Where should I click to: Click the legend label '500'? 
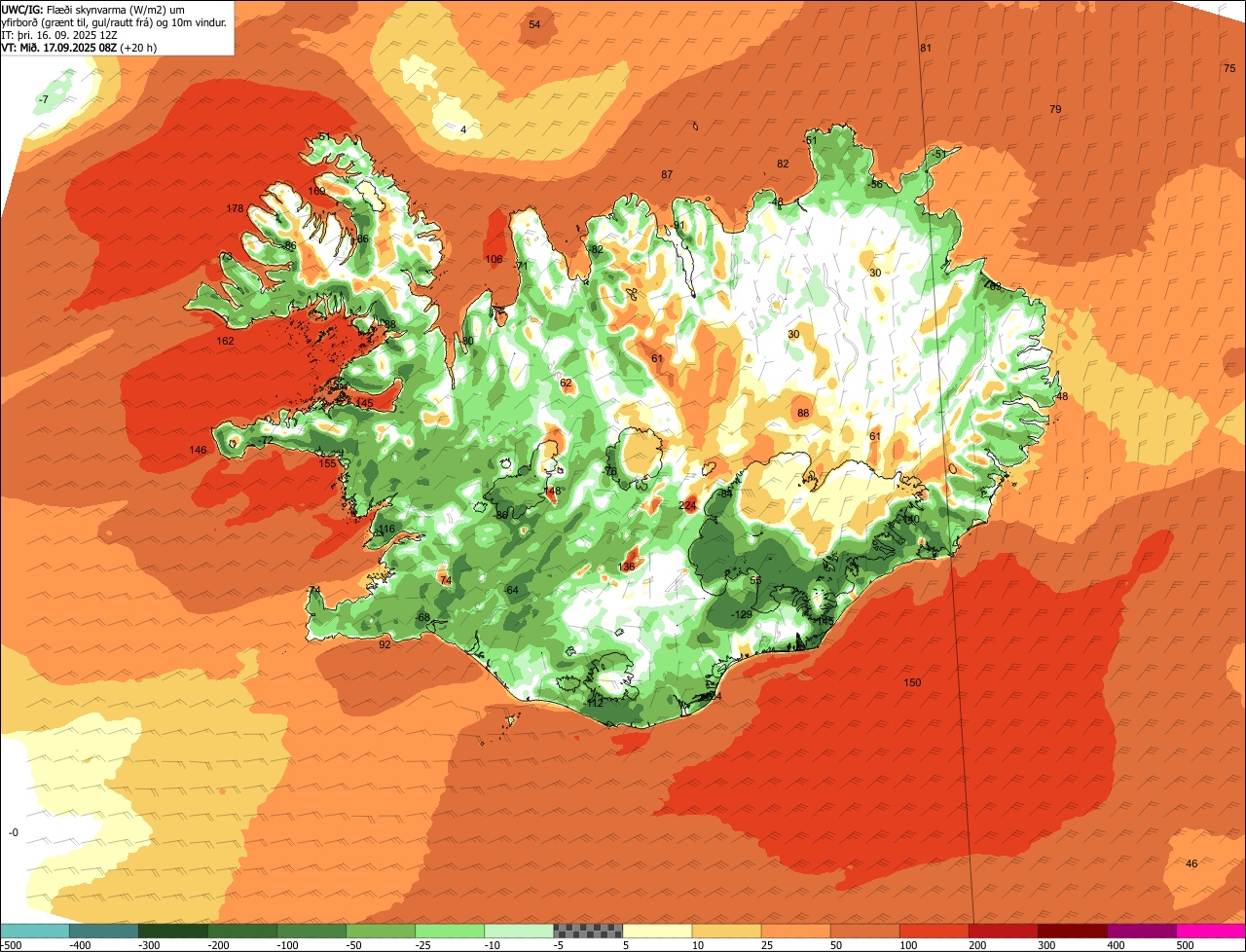coord(1186,945)
